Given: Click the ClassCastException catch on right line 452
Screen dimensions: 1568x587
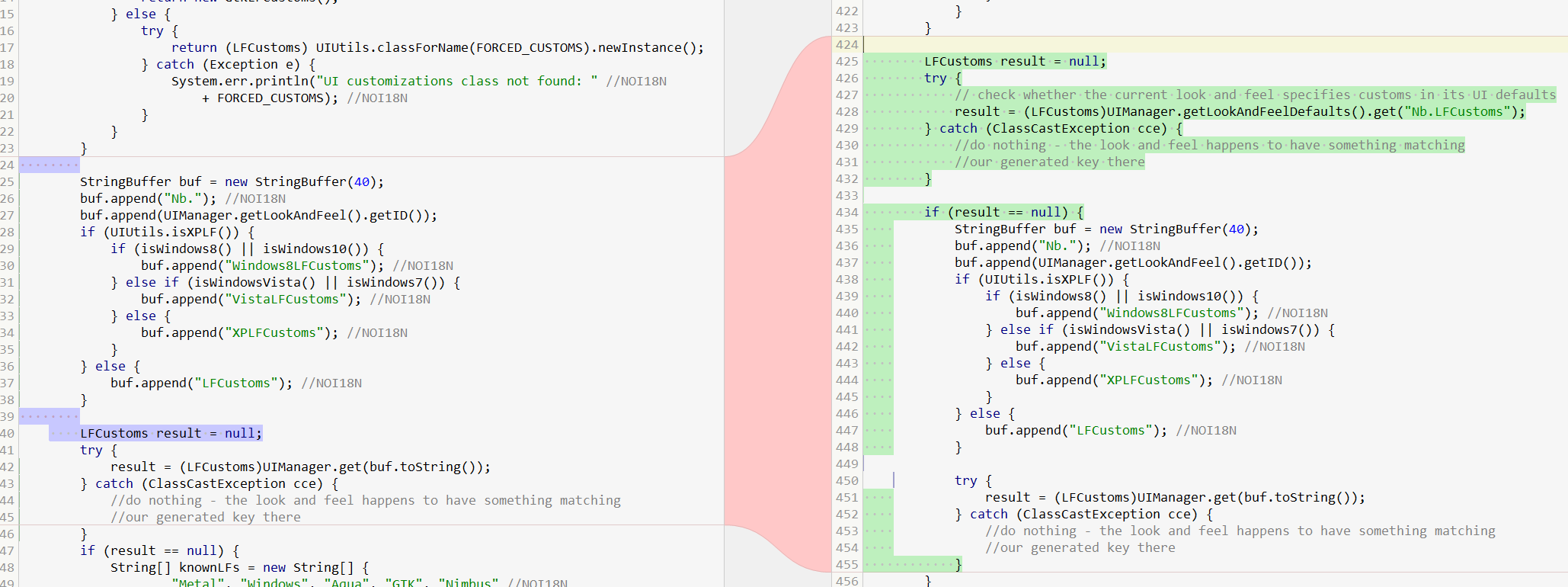Looking at the screenshot, I should point(1083,514).
